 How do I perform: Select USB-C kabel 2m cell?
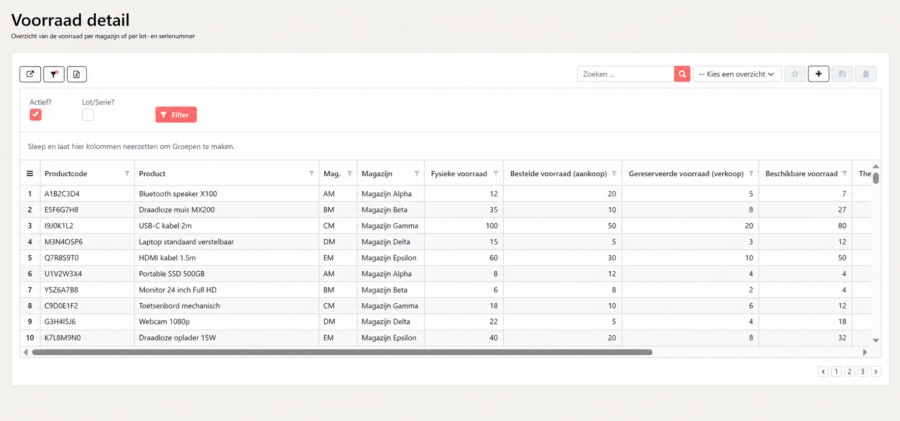coord(227,226)
